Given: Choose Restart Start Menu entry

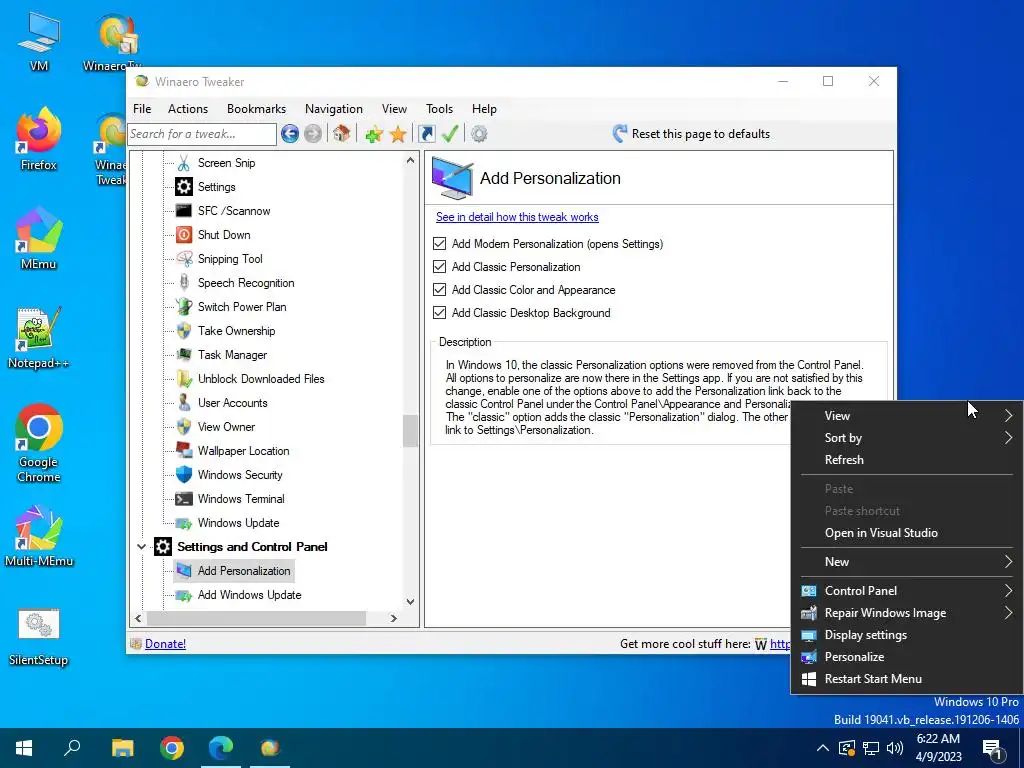Looking at the screenshot, I should pos(906,679).
